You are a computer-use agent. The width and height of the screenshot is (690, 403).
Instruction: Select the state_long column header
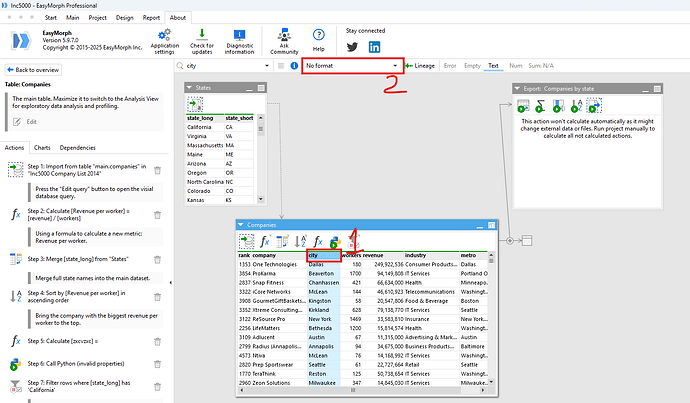205,118
